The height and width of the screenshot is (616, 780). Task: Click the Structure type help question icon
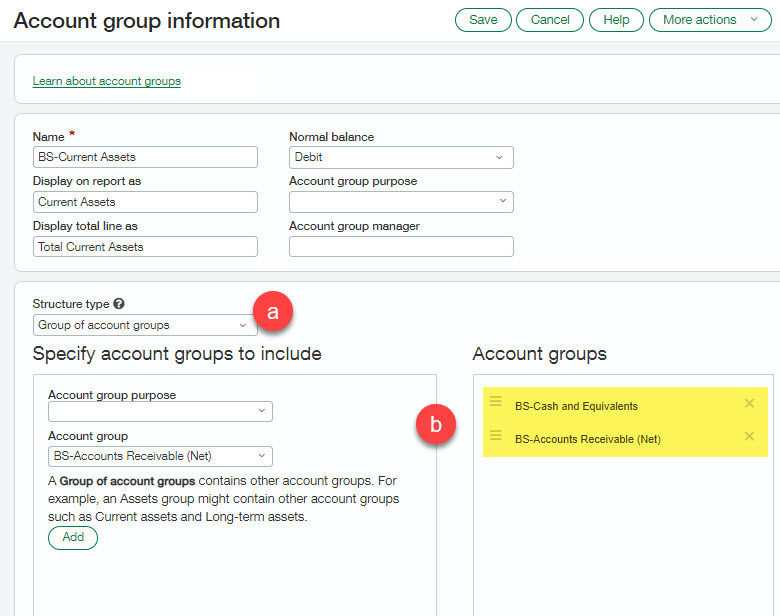pos(119,304)
